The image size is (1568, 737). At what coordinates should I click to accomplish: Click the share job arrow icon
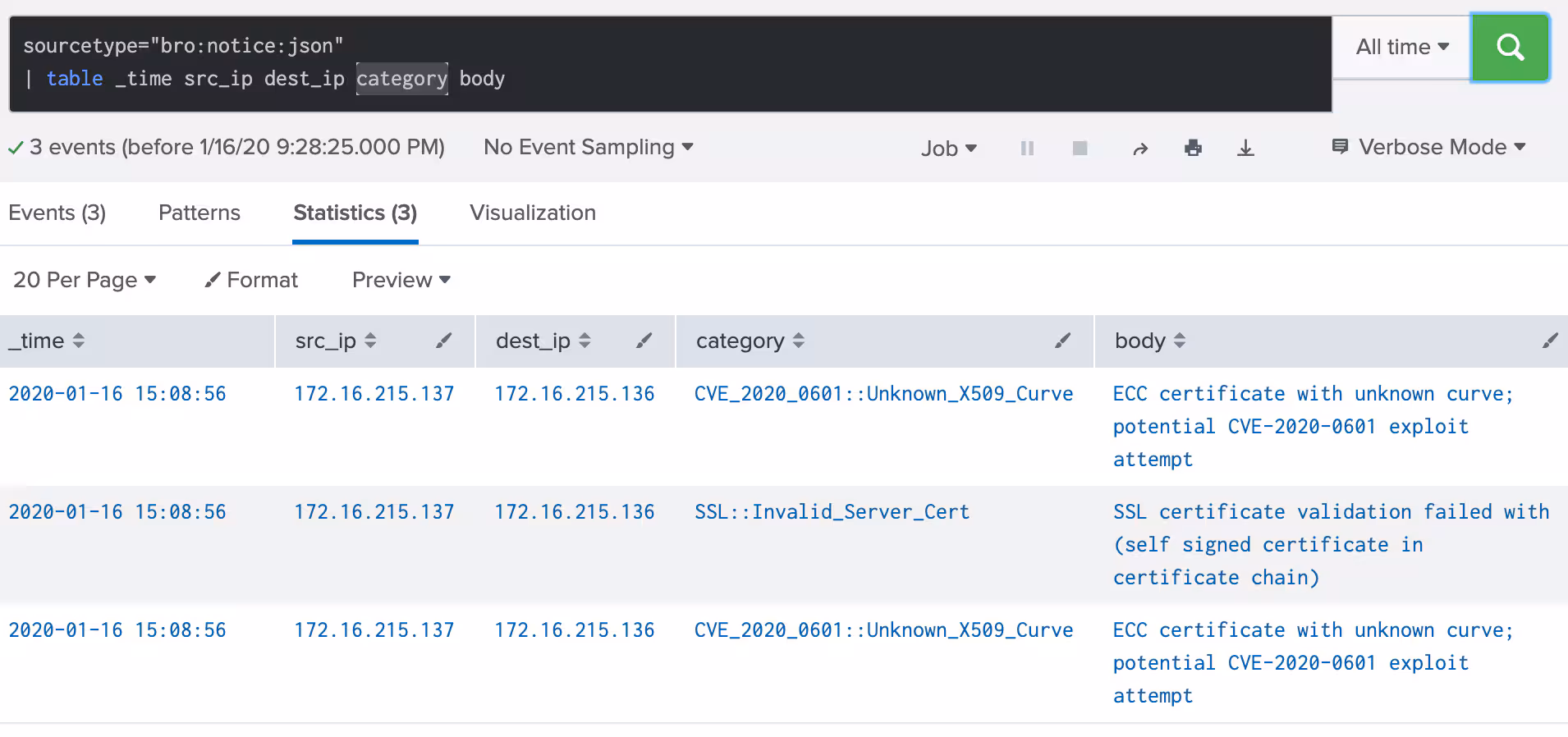point(1140,149)
